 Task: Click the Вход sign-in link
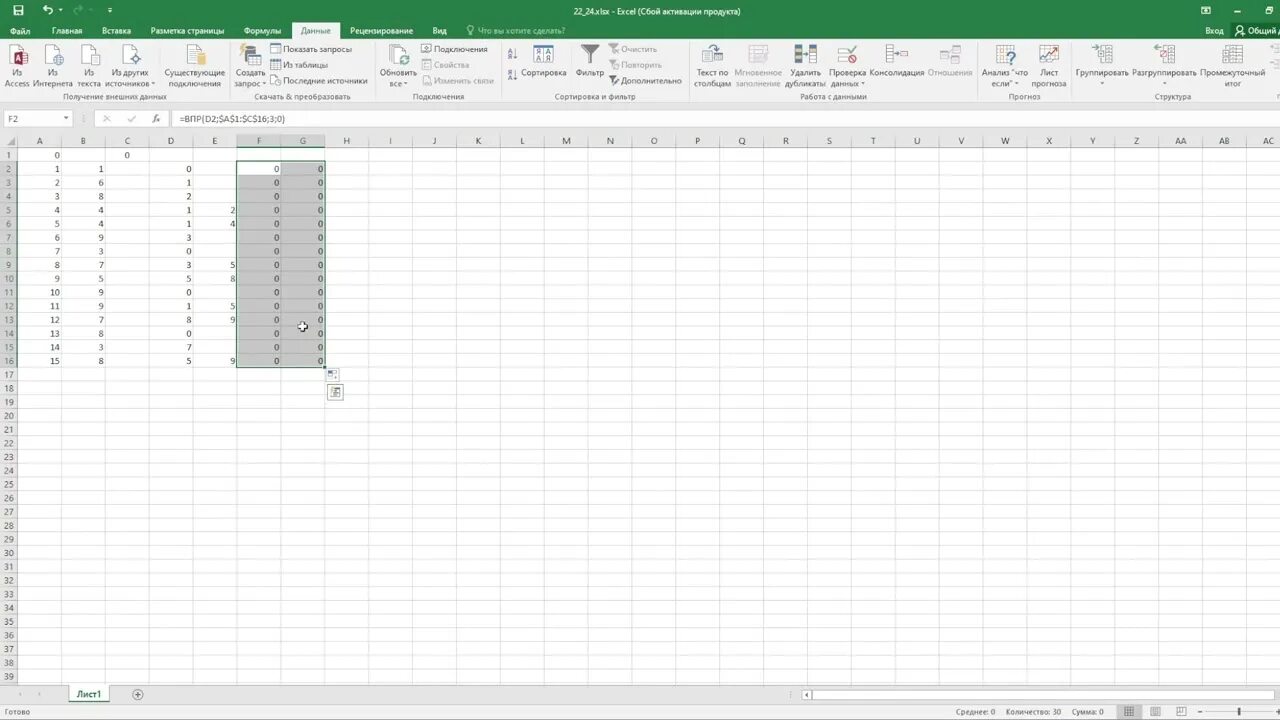(x=1214, y=31)
